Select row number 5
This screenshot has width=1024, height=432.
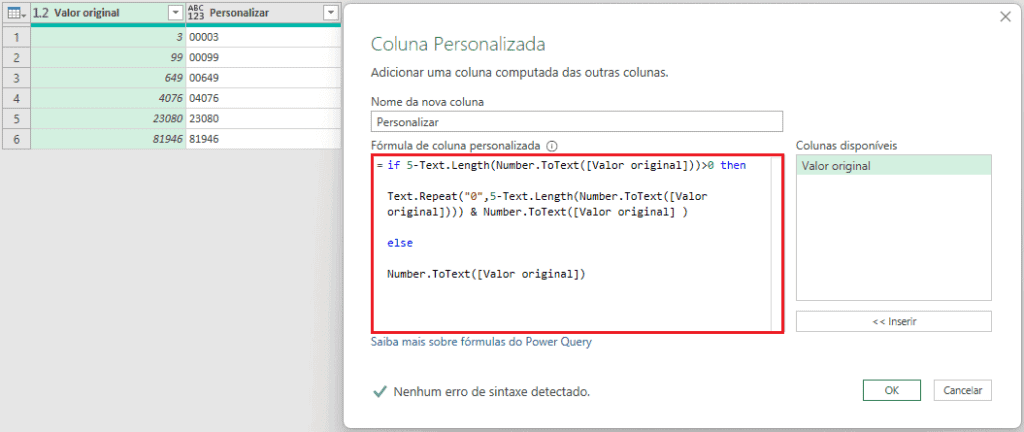16,119
